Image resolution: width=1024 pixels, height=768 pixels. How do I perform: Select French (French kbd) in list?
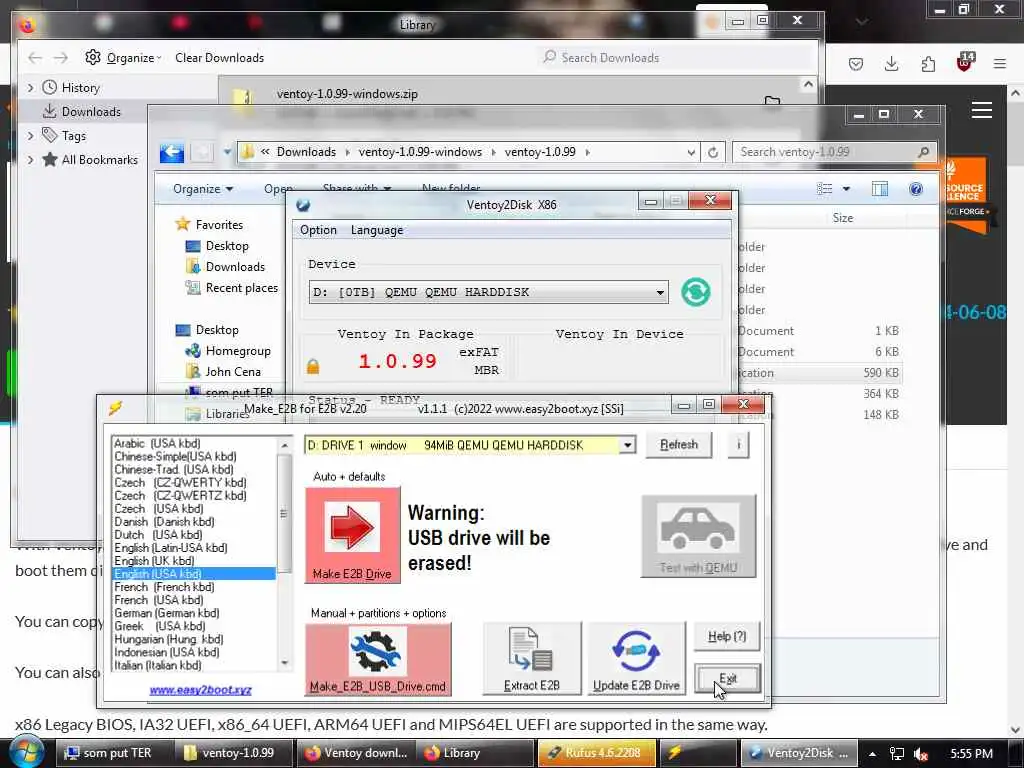pyautogui.click(x=165, y=586)
